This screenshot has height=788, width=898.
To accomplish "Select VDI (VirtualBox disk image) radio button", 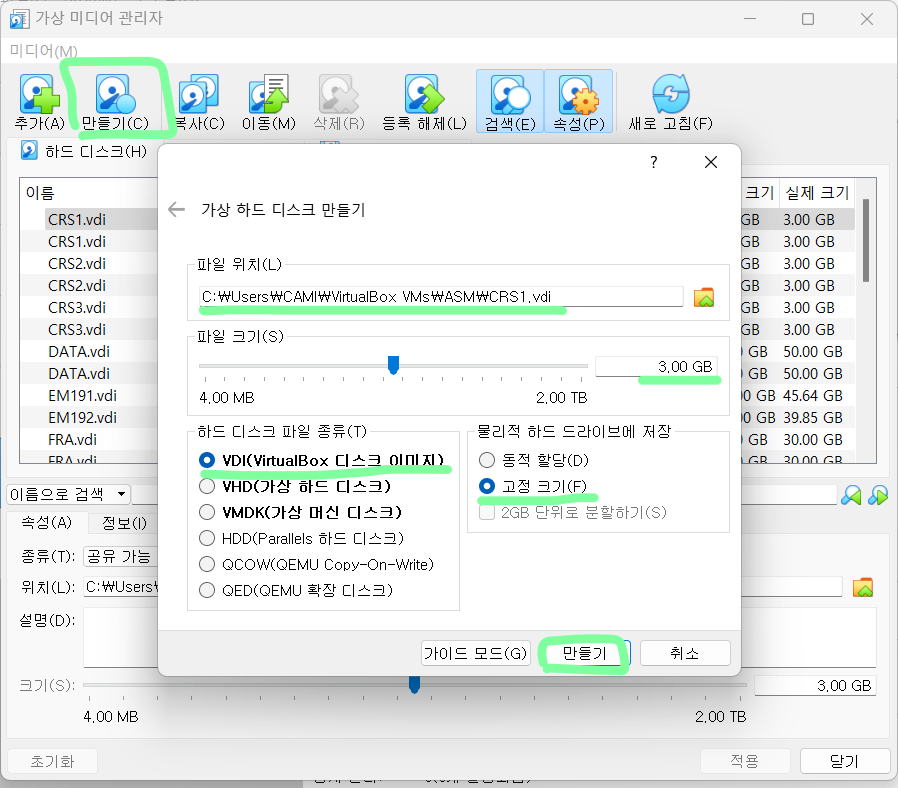I will tap(207, 460).
